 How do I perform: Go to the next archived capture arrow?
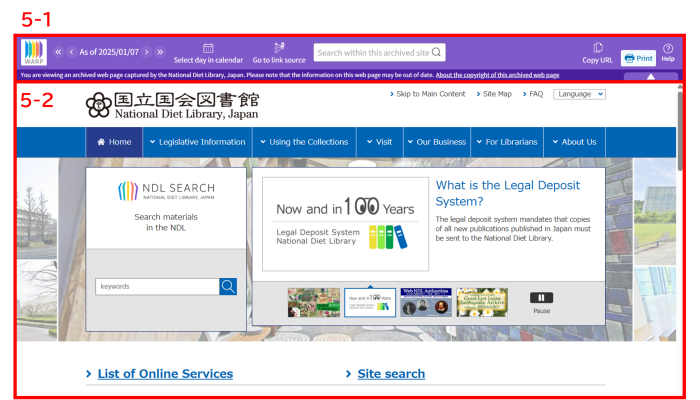coord(146,52)
